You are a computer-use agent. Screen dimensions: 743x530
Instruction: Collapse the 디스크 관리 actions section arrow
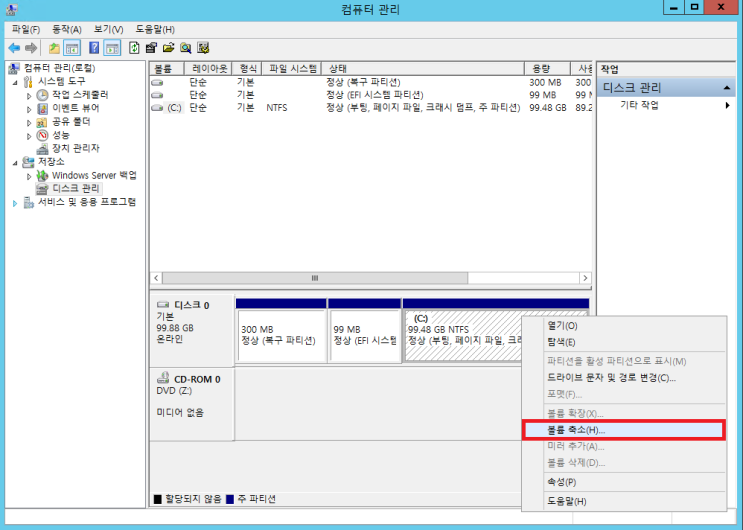pos(726,88)
